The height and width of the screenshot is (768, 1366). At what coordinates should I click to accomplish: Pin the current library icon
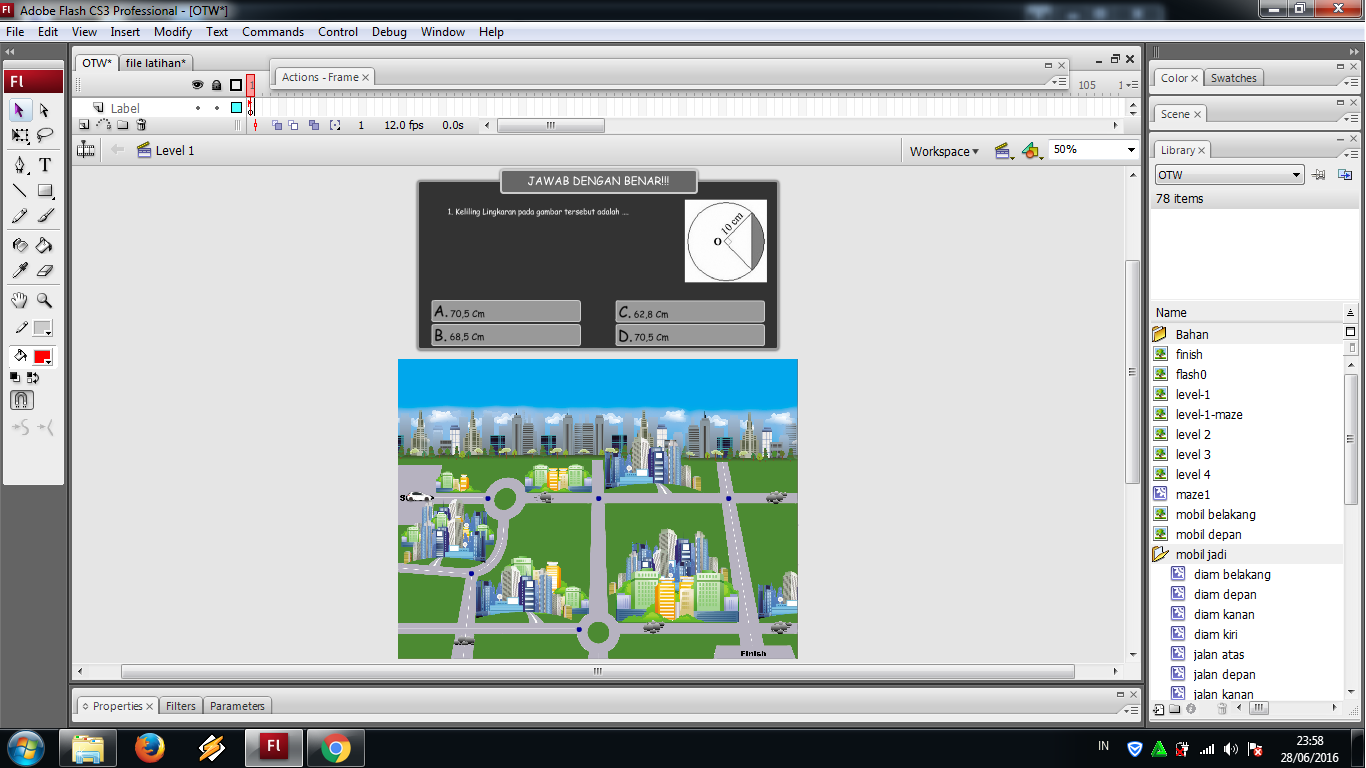[1319, 175]
